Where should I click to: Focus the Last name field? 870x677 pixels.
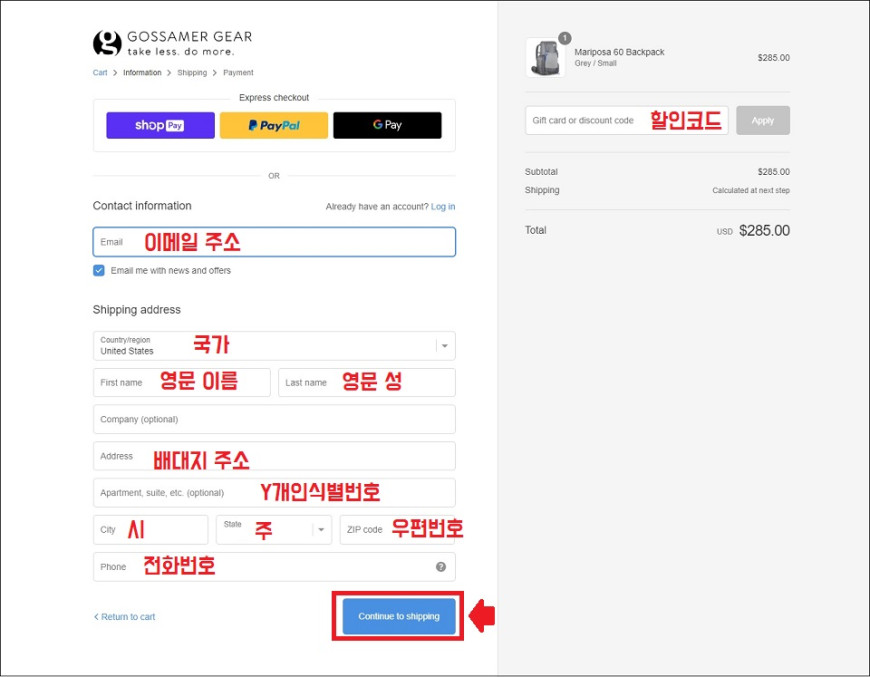[x=367, y=382]
